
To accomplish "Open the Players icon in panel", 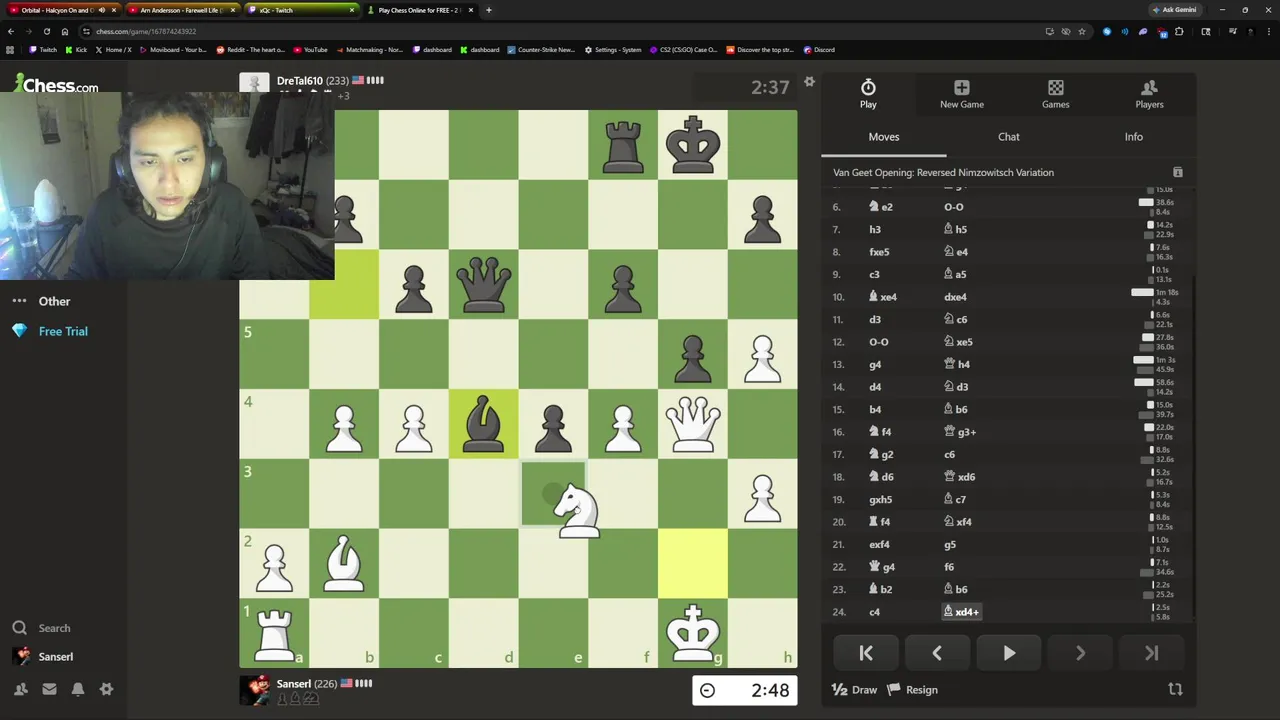I will (x=1149, y=94).
